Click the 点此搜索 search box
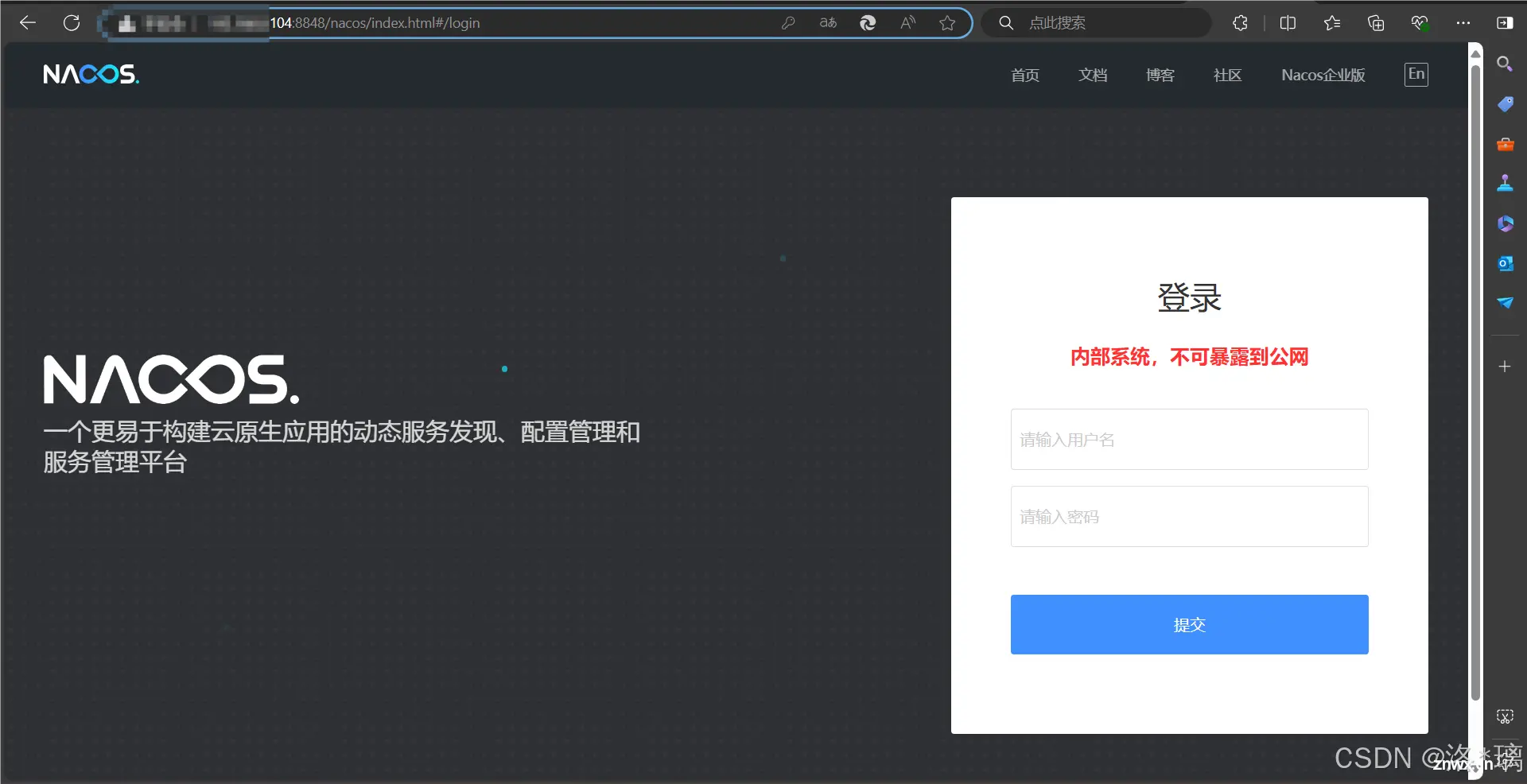The image size is (1527, 784). pos(1098,23)
